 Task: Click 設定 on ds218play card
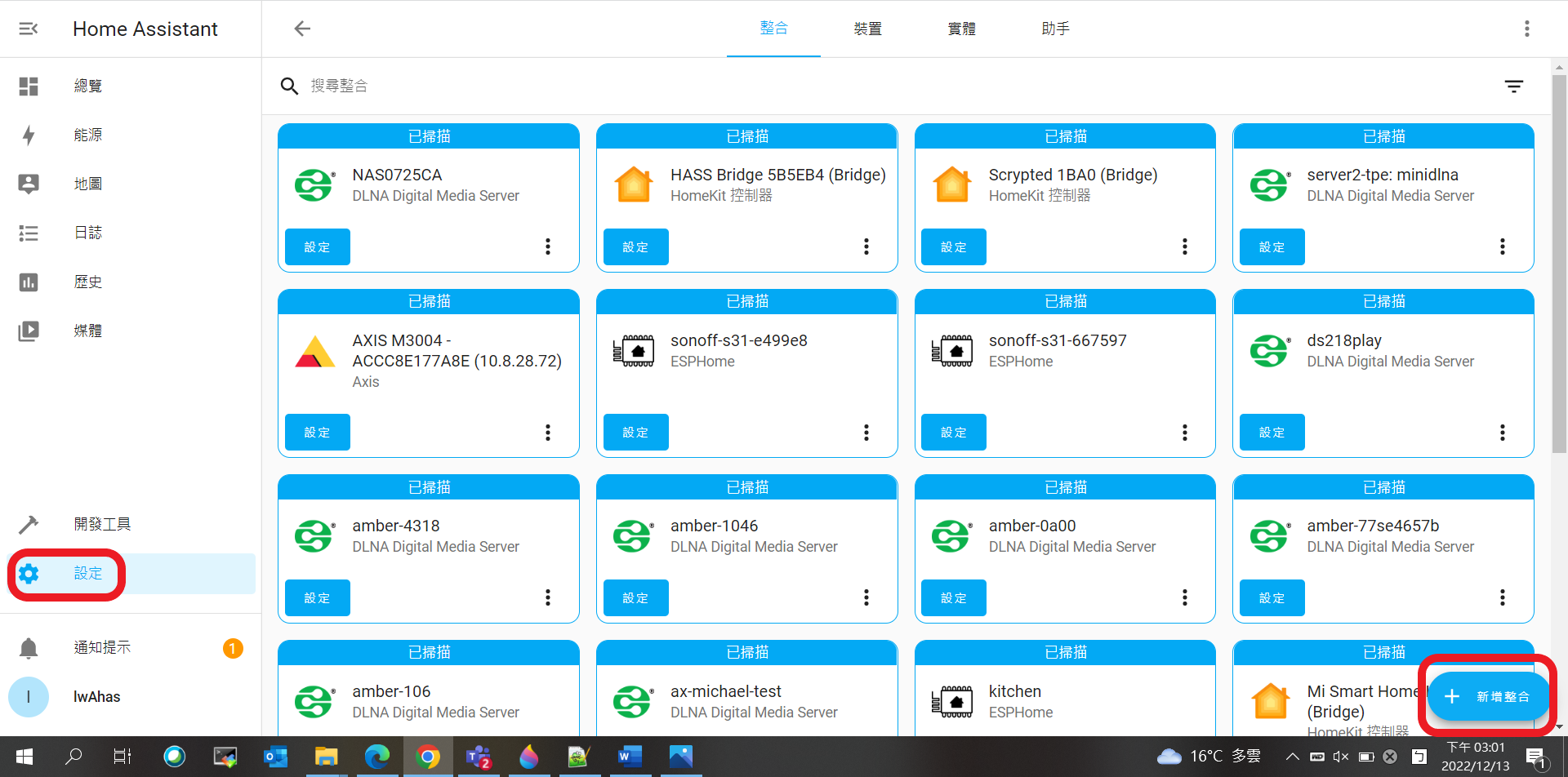click(1272, 432)
